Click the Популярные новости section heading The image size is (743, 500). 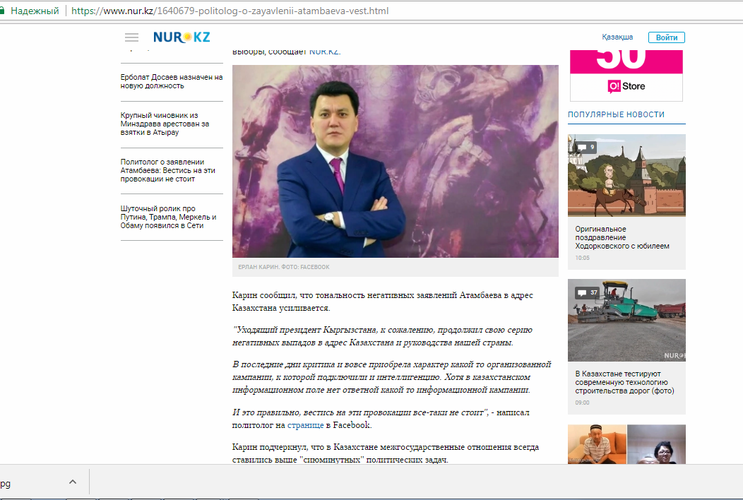(x=616, y=115)
